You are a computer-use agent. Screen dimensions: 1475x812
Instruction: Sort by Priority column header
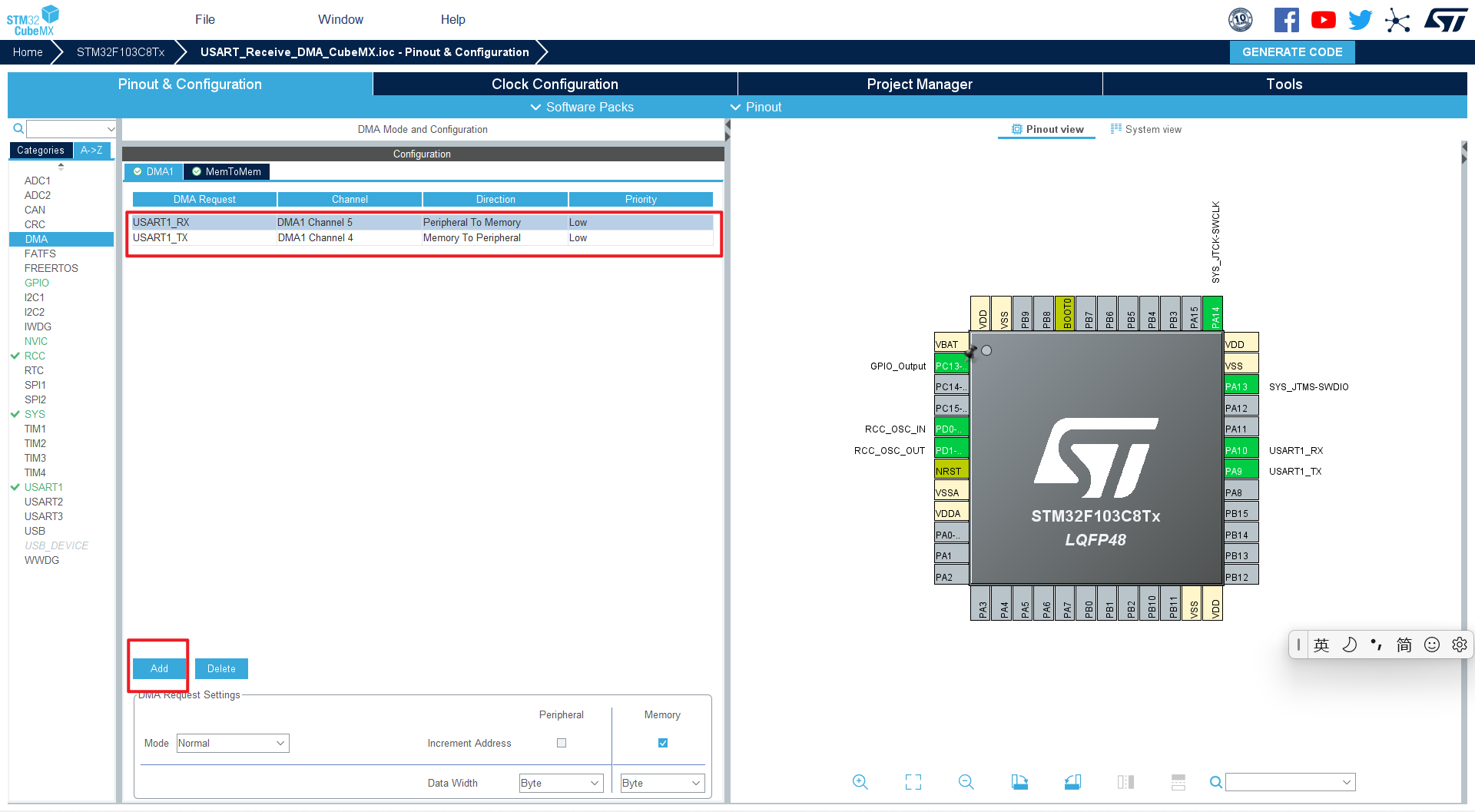pyautogui.click(x=641, y=199)
